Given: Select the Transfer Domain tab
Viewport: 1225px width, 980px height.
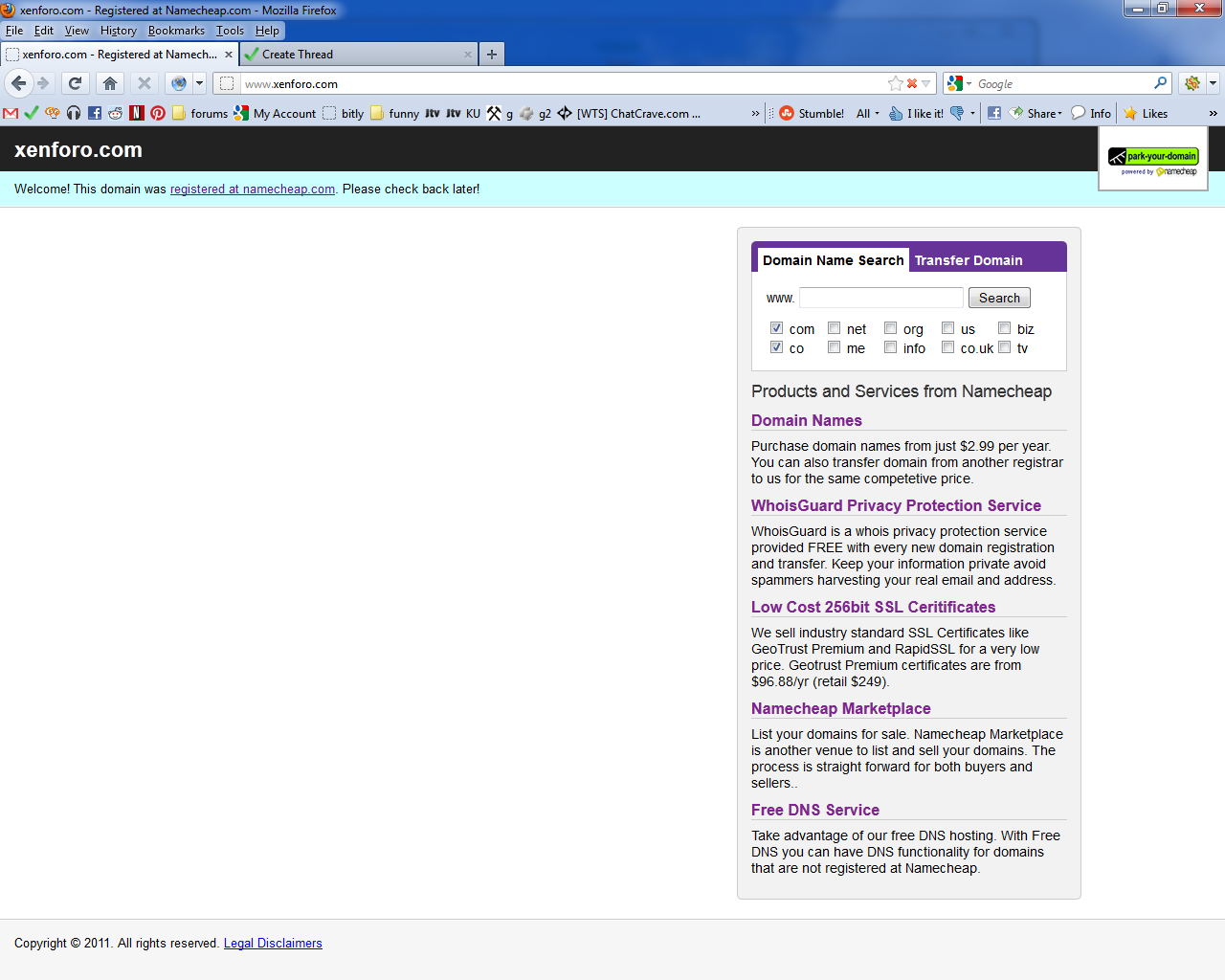Looking at the screenshot, I should coord(969,260).
